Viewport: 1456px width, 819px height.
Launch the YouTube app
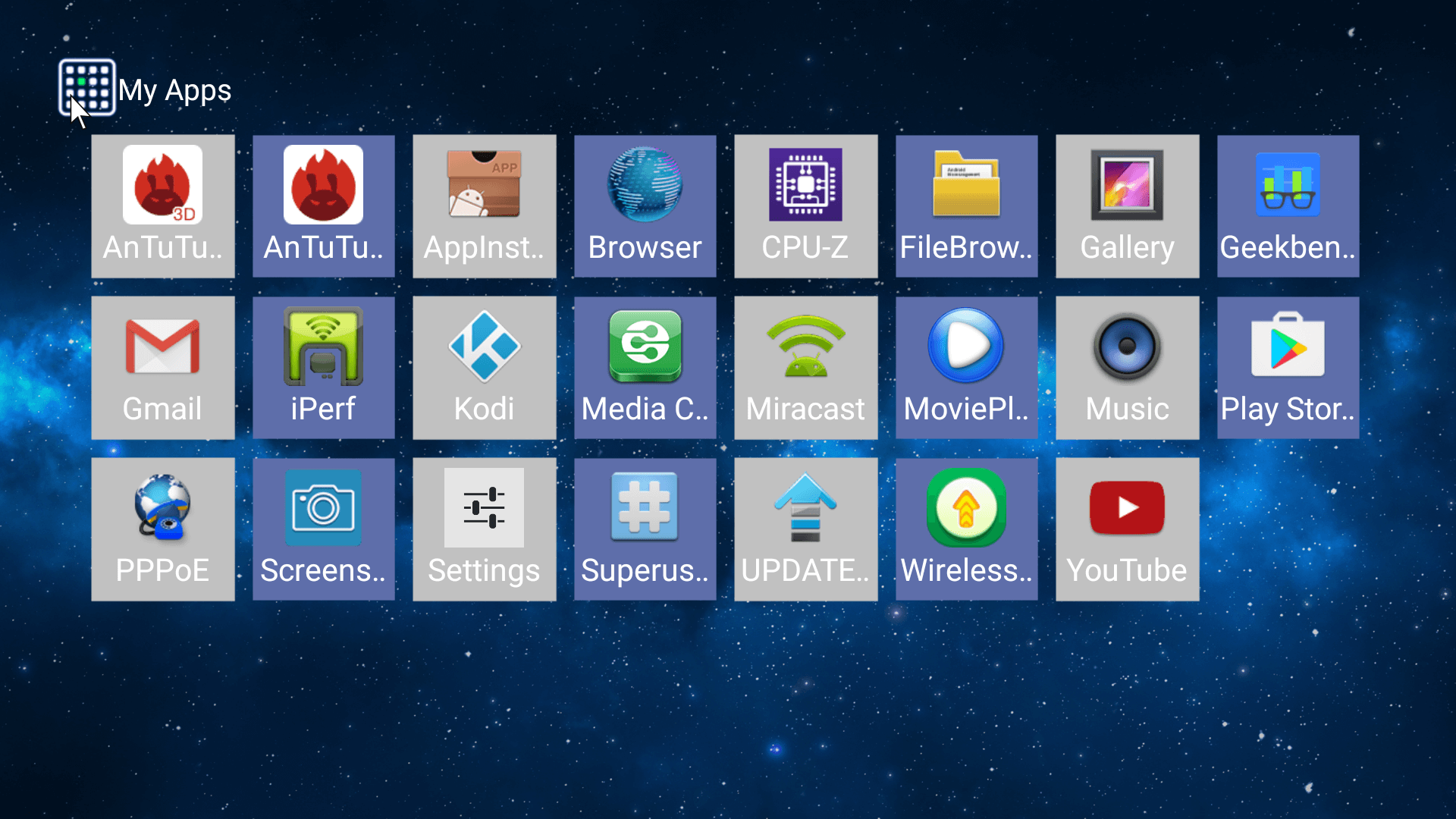[x=1127, y=529]
